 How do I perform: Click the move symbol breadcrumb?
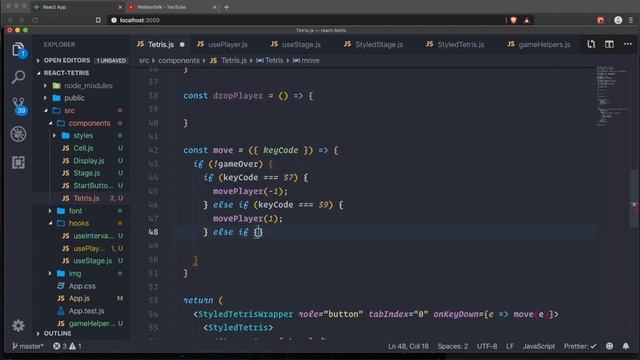[306, 60]
